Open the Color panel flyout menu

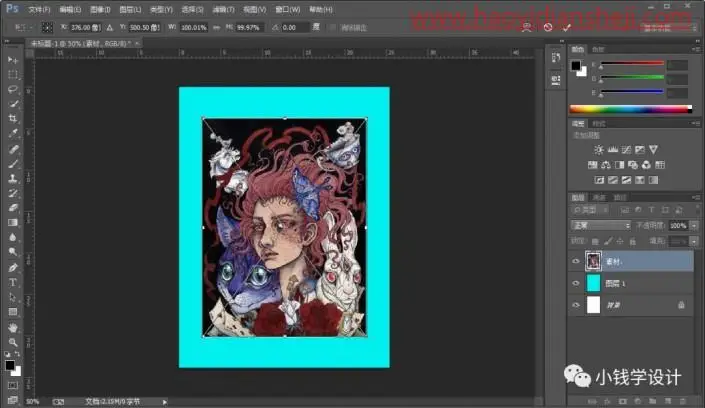[x=696, y=49]
